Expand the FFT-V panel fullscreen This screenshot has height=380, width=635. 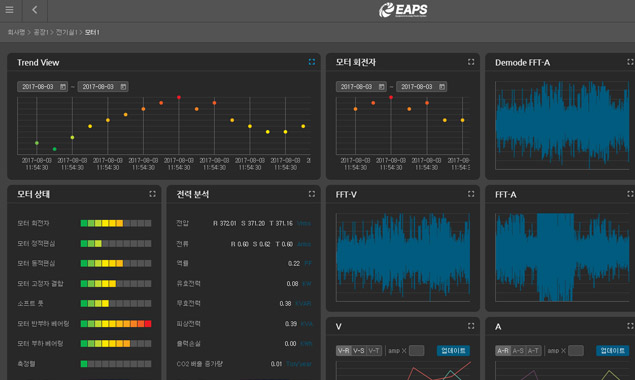point(471,194)
